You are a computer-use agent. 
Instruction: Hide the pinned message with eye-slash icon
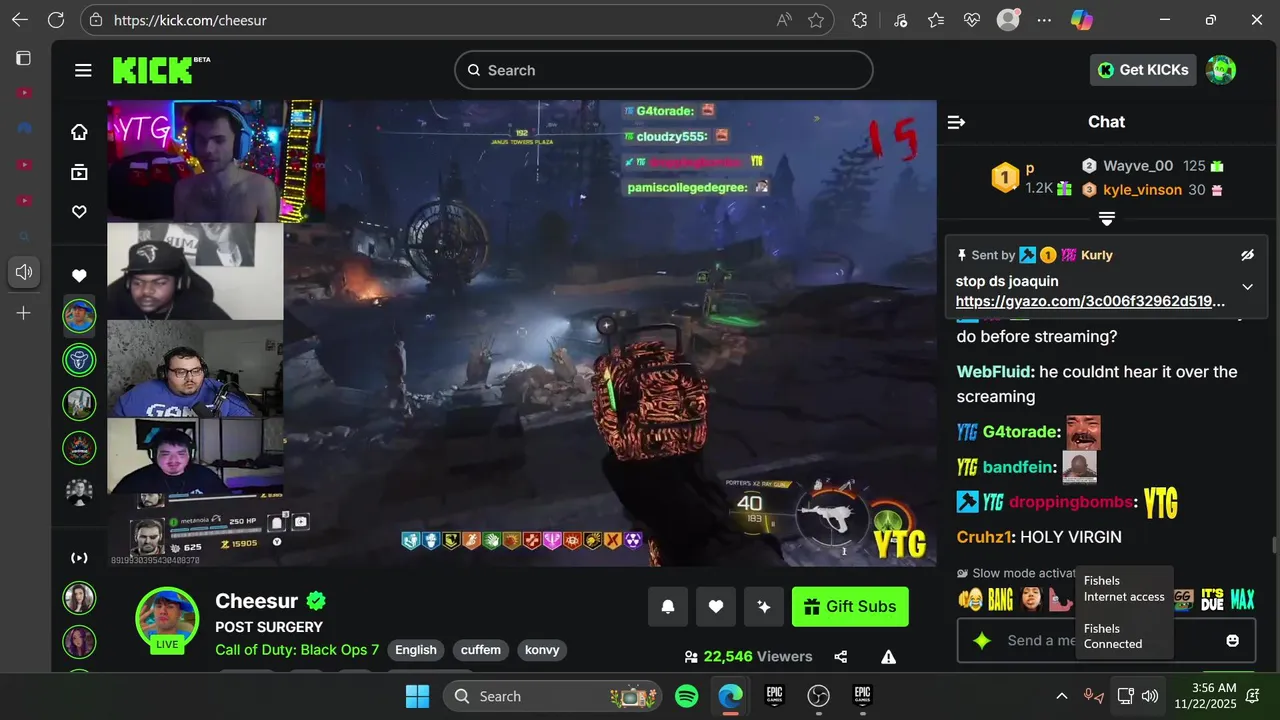[x=1247, y=255]
